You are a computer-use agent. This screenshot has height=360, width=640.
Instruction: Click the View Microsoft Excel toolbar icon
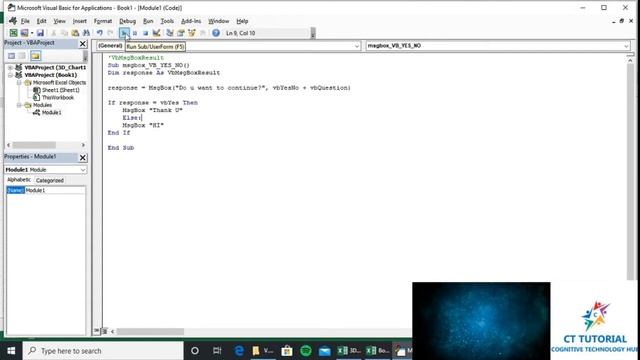[13, 33]
